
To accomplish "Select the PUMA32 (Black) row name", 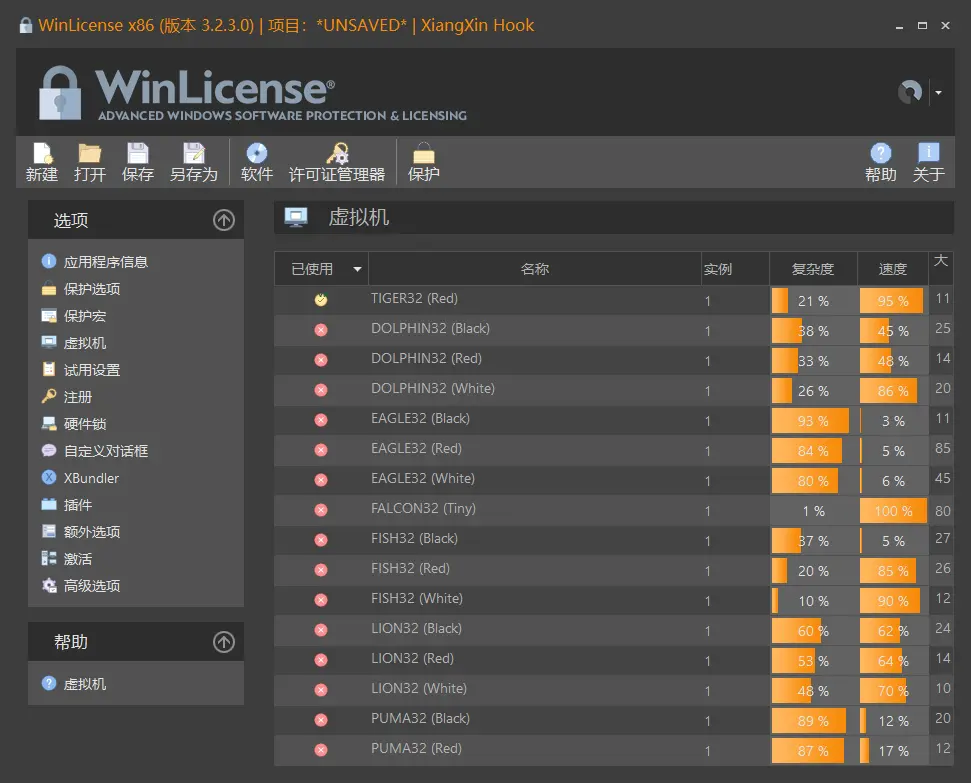I will coord(420,719).
